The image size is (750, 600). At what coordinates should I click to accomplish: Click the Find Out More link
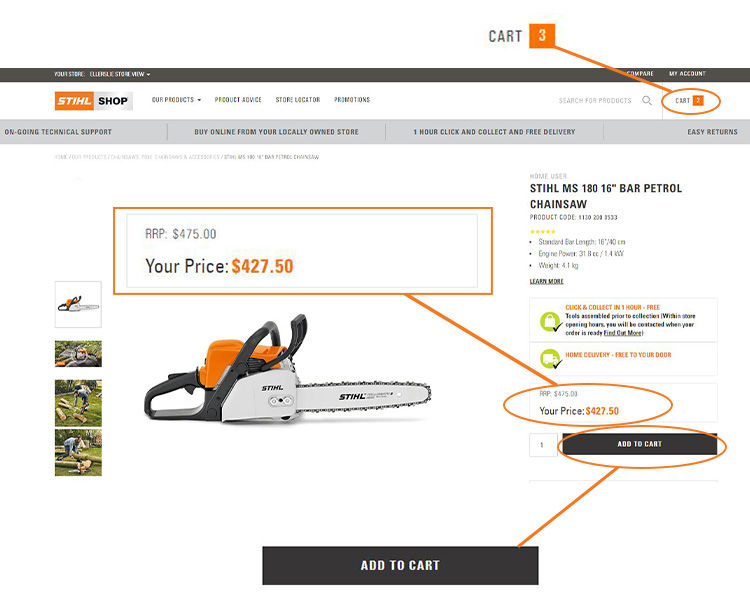[623, 333]
